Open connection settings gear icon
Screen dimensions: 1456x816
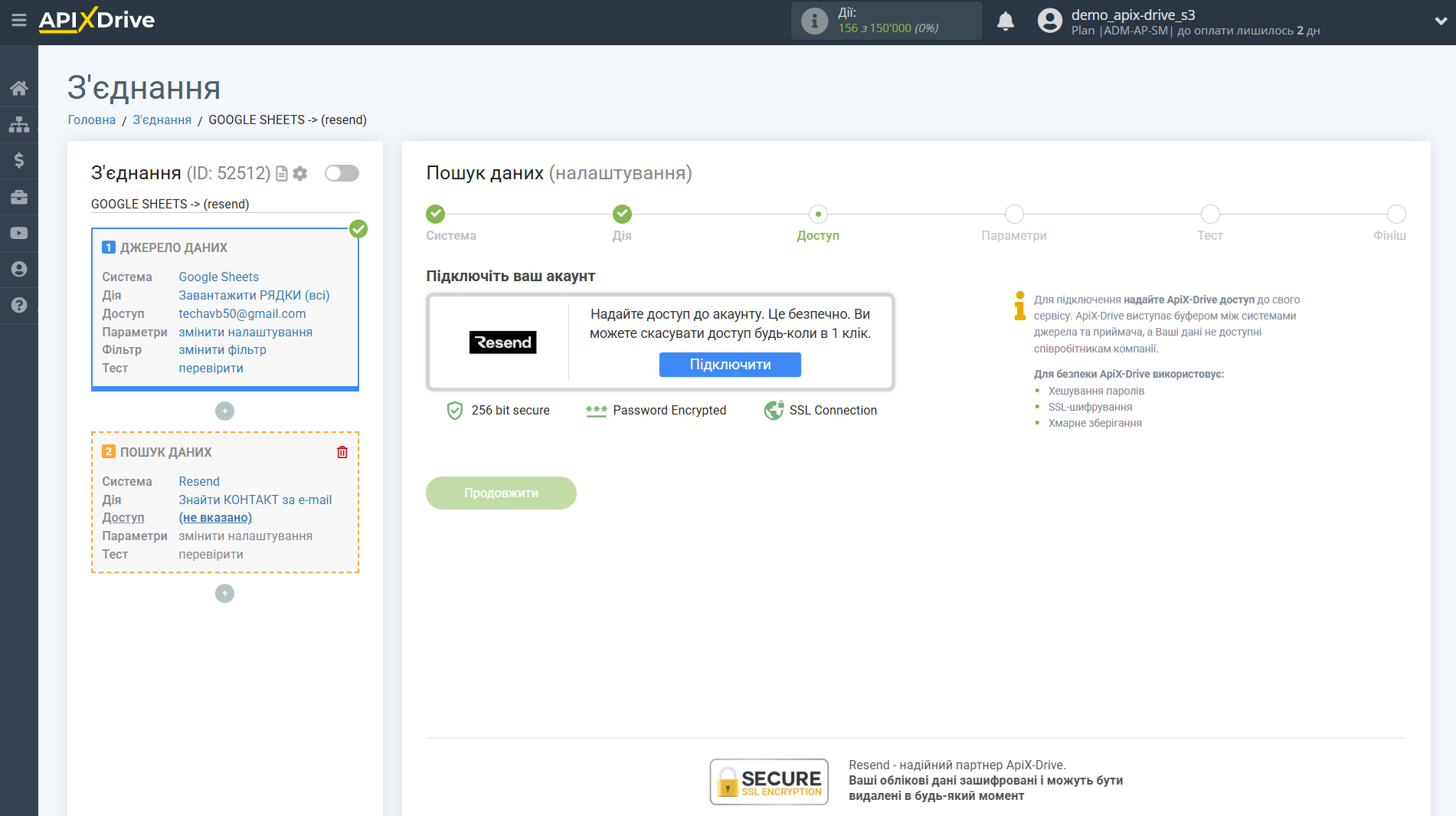click(x=299, y=173)
